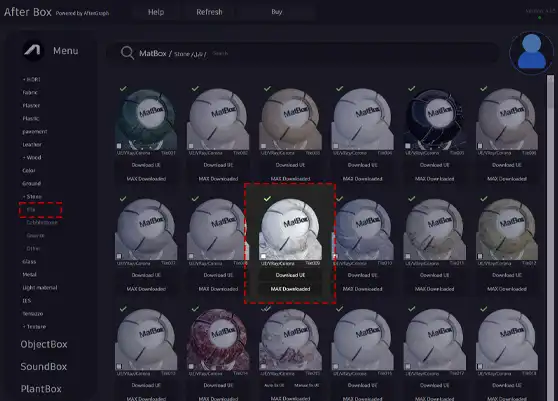Select the Leather category
The image size is (558, 401).
(32, 144)
